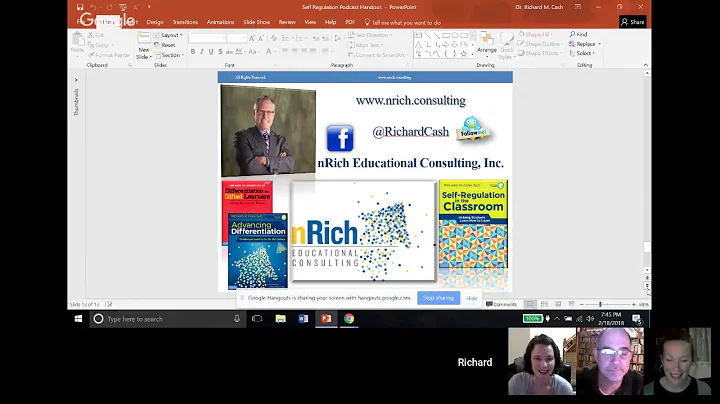This screenshot has width=720, height=404.
Task: Click the Arrange button
Action: 487,45
